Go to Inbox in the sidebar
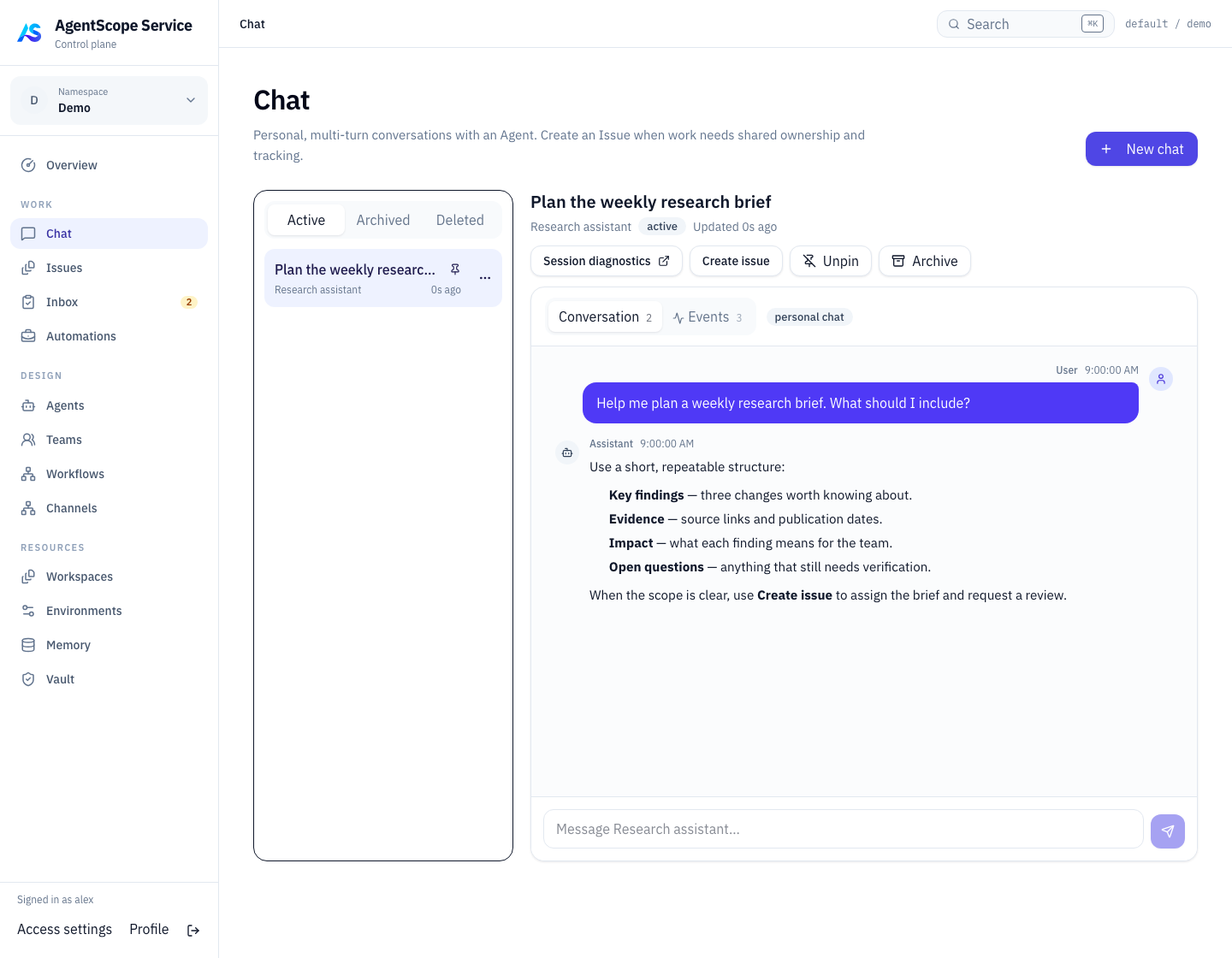Image resolution: width=1232 pixels, height=958 pixels. pos(109,302)
